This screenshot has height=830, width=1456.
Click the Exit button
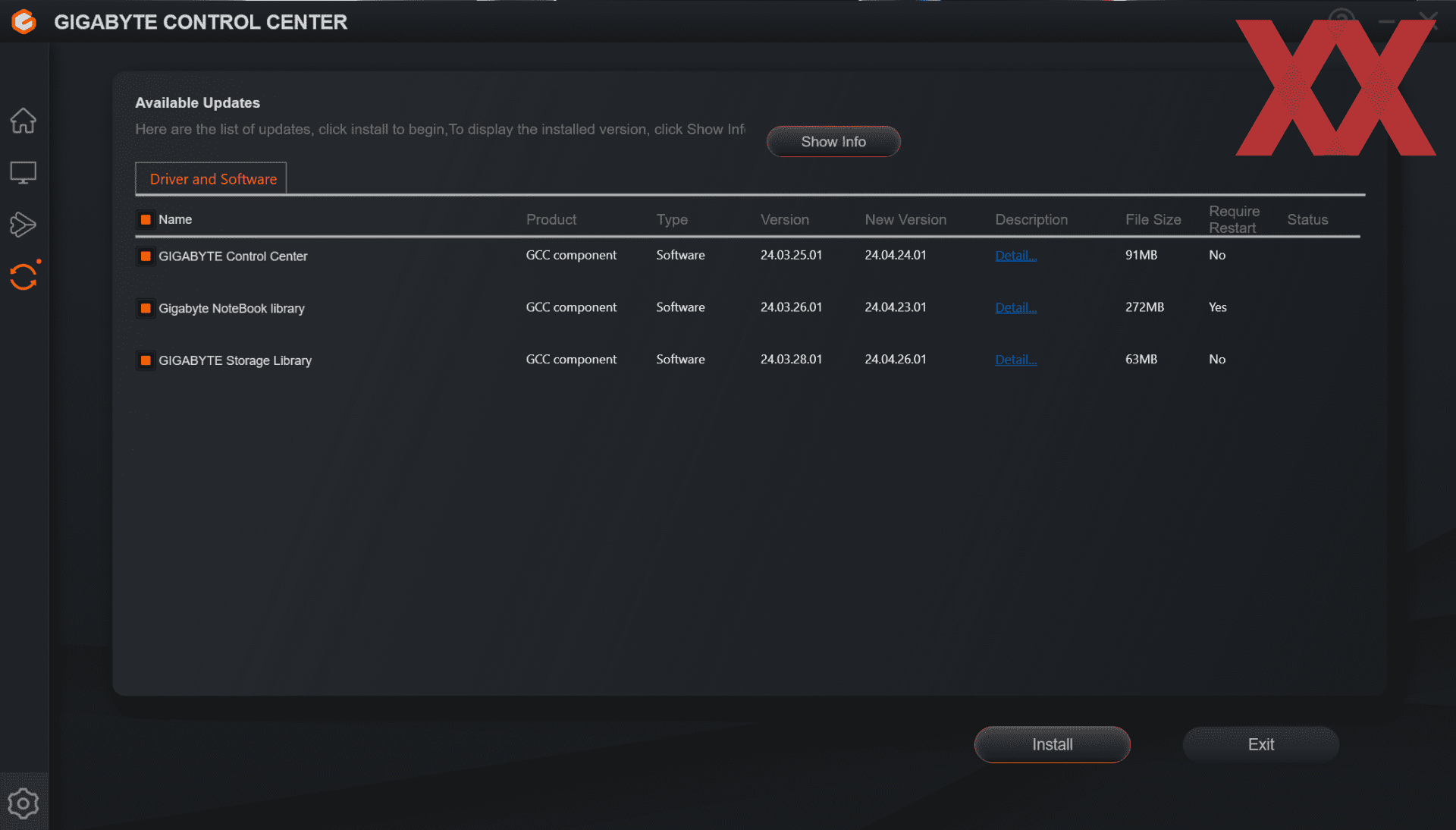(1261, 745)
